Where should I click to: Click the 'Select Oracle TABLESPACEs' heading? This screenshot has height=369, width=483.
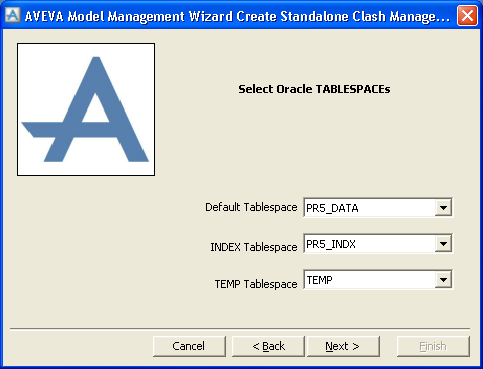coord(314,89)
